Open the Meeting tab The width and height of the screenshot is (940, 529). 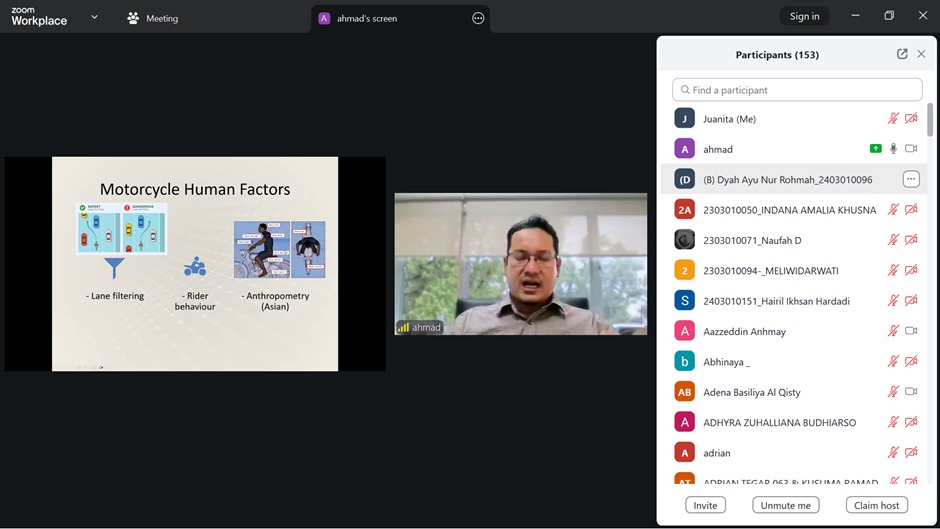(153, 18)
